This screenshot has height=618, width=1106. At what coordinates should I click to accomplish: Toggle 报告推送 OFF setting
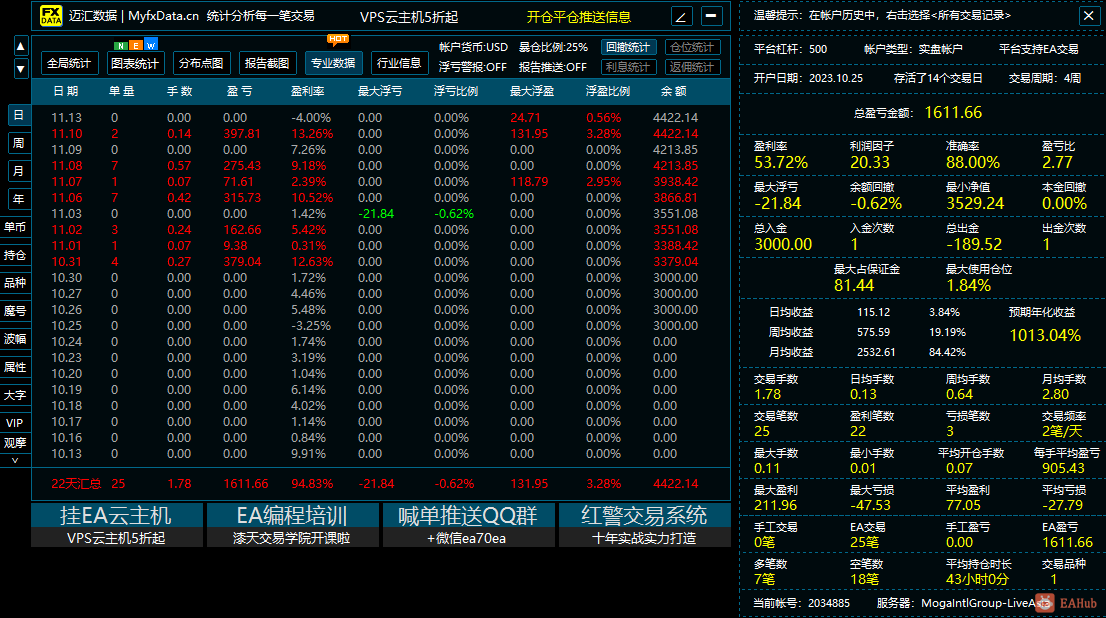(553, 67)
